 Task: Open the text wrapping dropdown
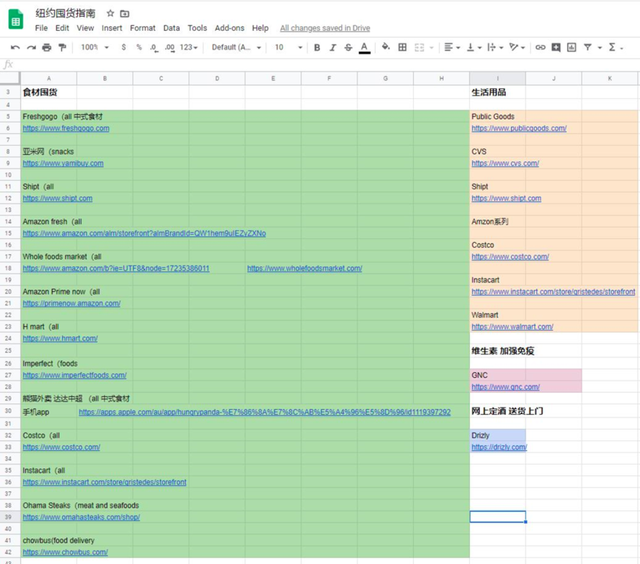[x=496, y=48]
